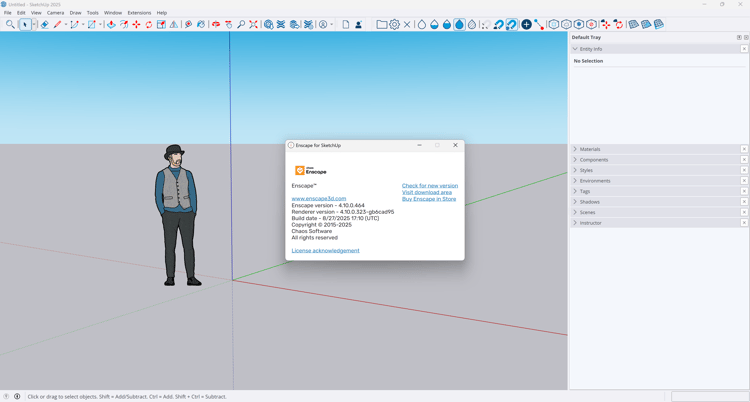Toggle the highlighted magnet icon
750x402 pixels.
coord(511,24)
